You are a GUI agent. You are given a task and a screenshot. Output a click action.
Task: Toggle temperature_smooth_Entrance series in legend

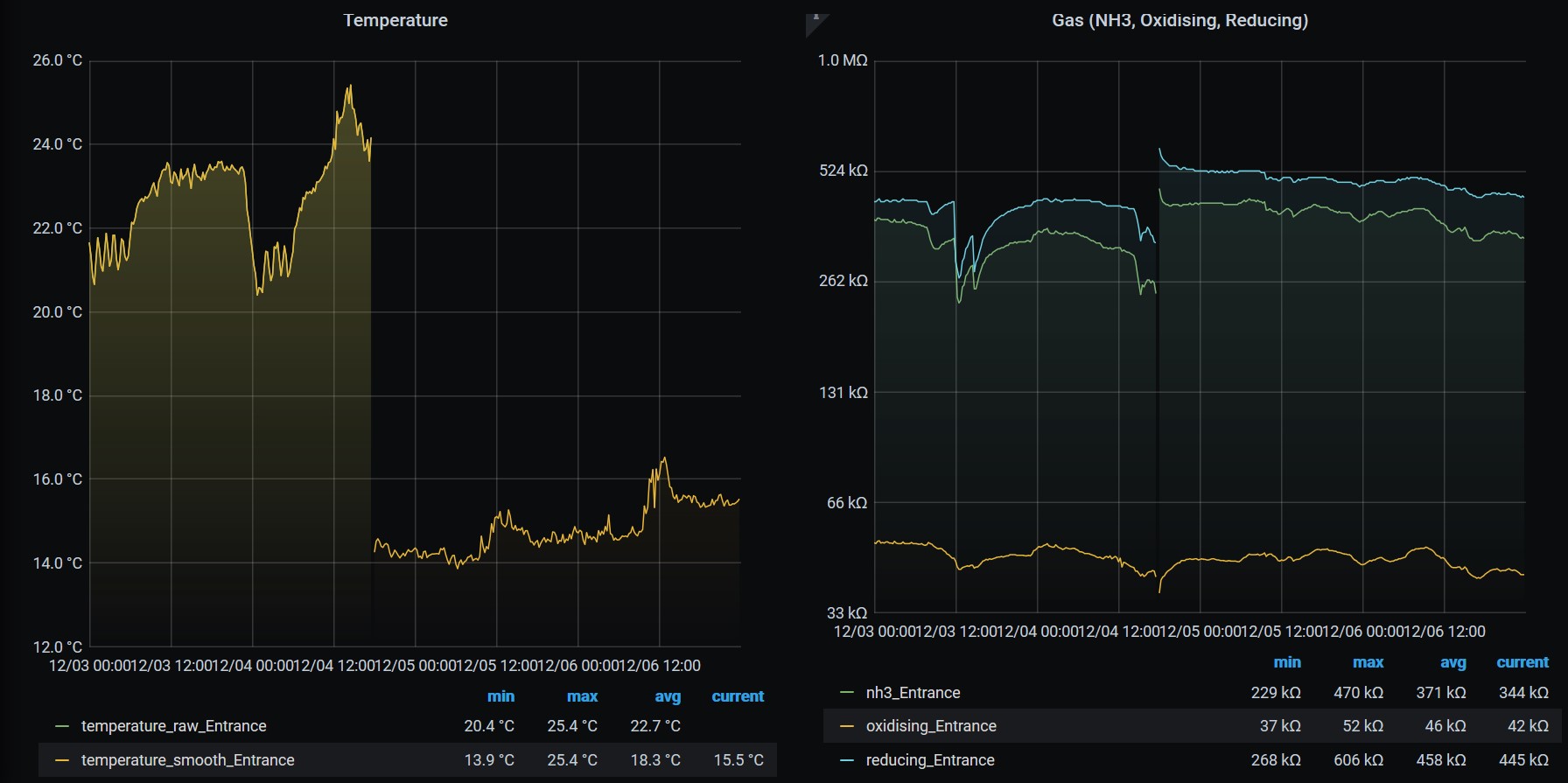coord(187,760)
